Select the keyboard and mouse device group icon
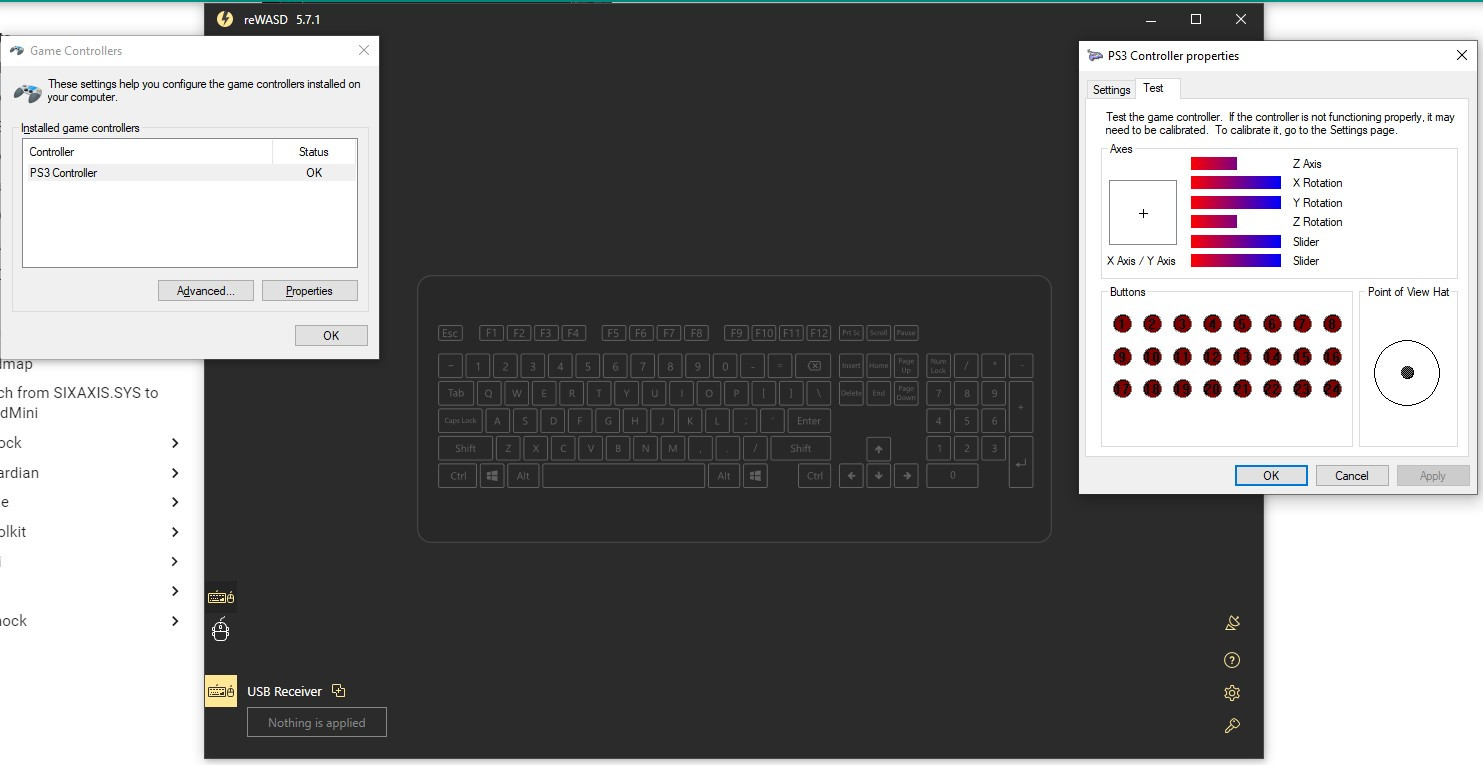This screenshot has width=1483, height=765. pos(221,598)
